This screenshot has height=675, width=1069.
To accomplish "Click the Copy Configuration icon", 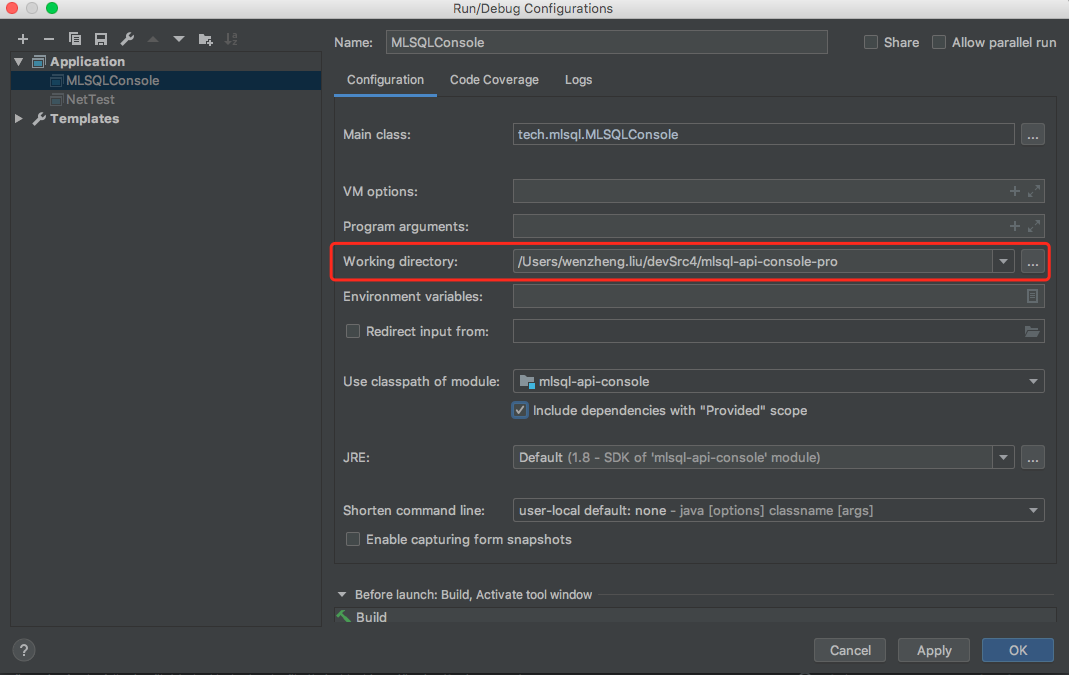I will pos(75,39).
